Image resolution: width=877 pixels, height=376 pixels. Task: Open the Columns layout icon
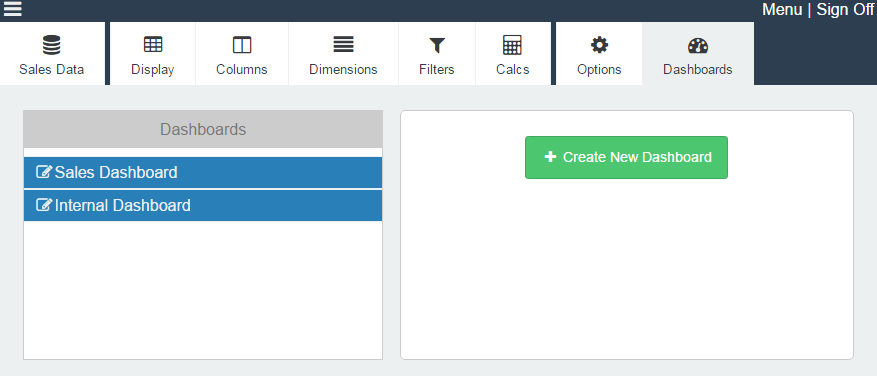242,45
